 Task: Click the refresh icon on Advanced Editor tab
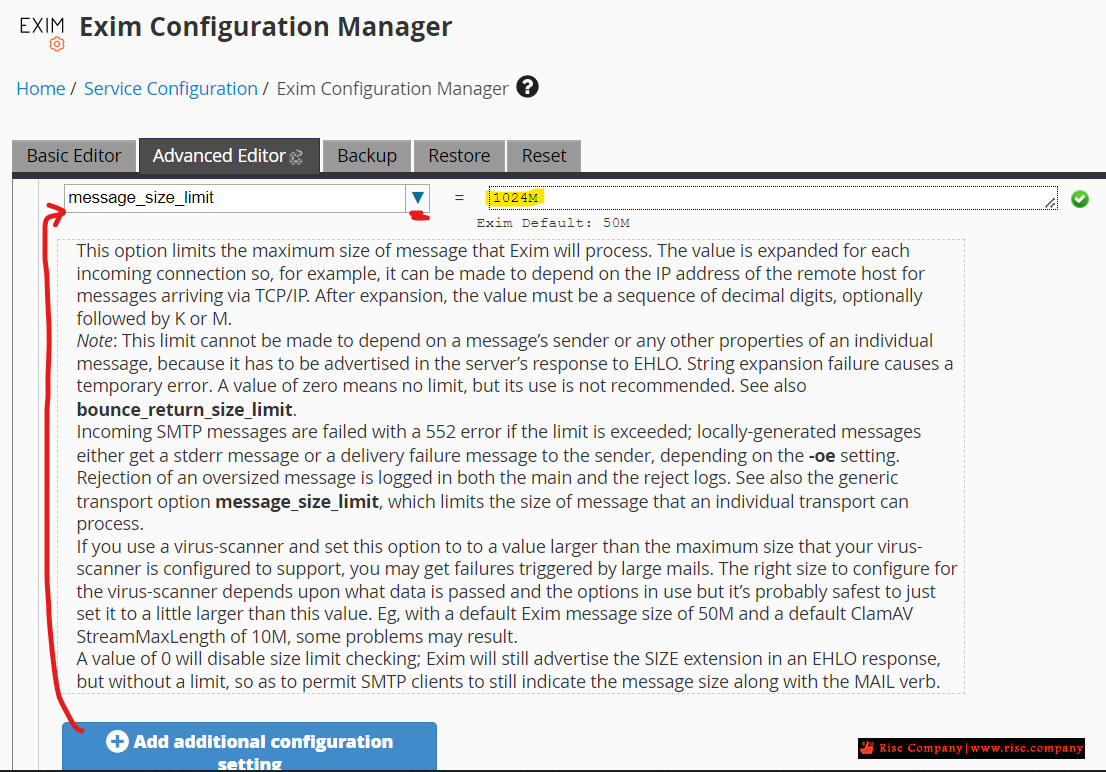[x=297, y=157]
